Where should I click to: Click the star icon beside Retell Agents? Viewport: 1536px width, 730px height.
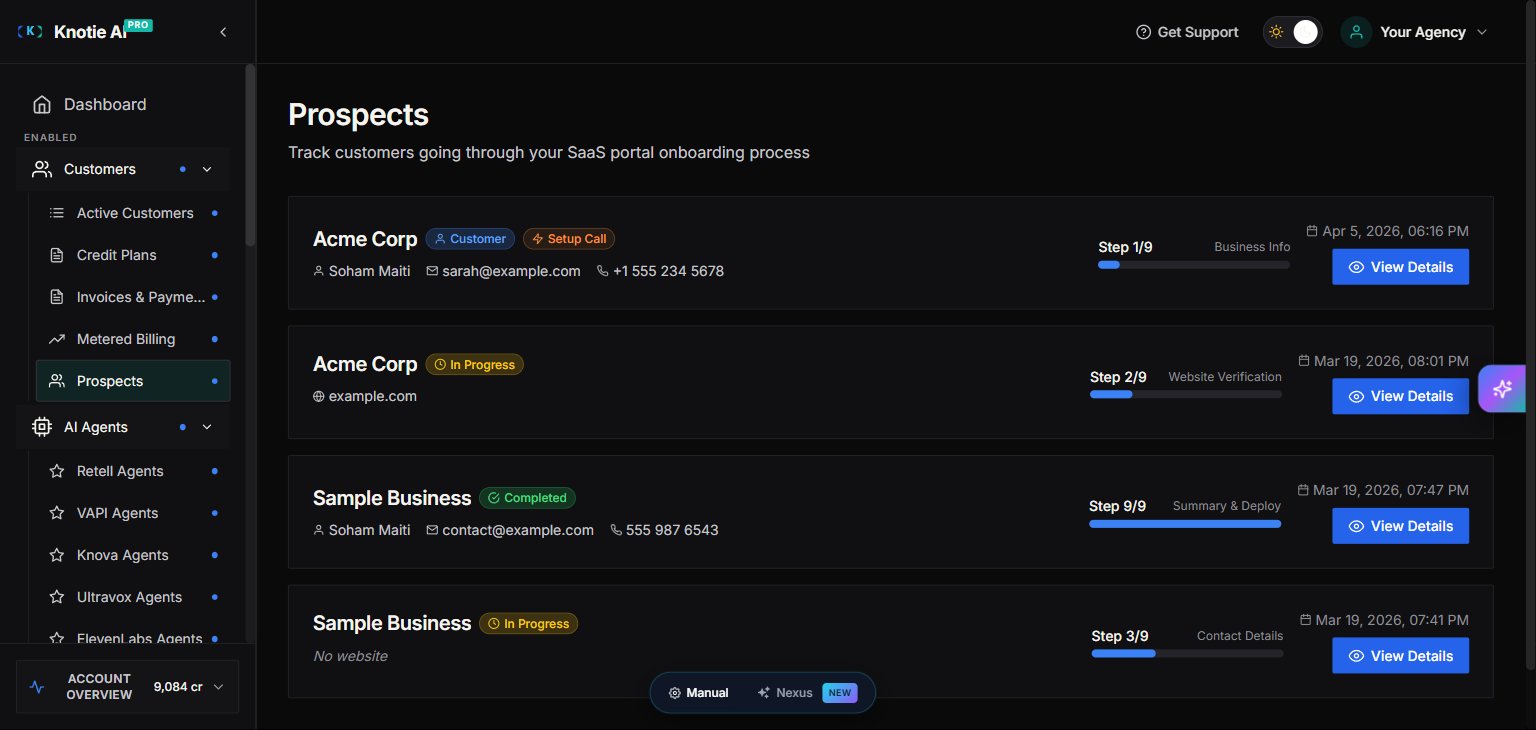pos(57,471)
